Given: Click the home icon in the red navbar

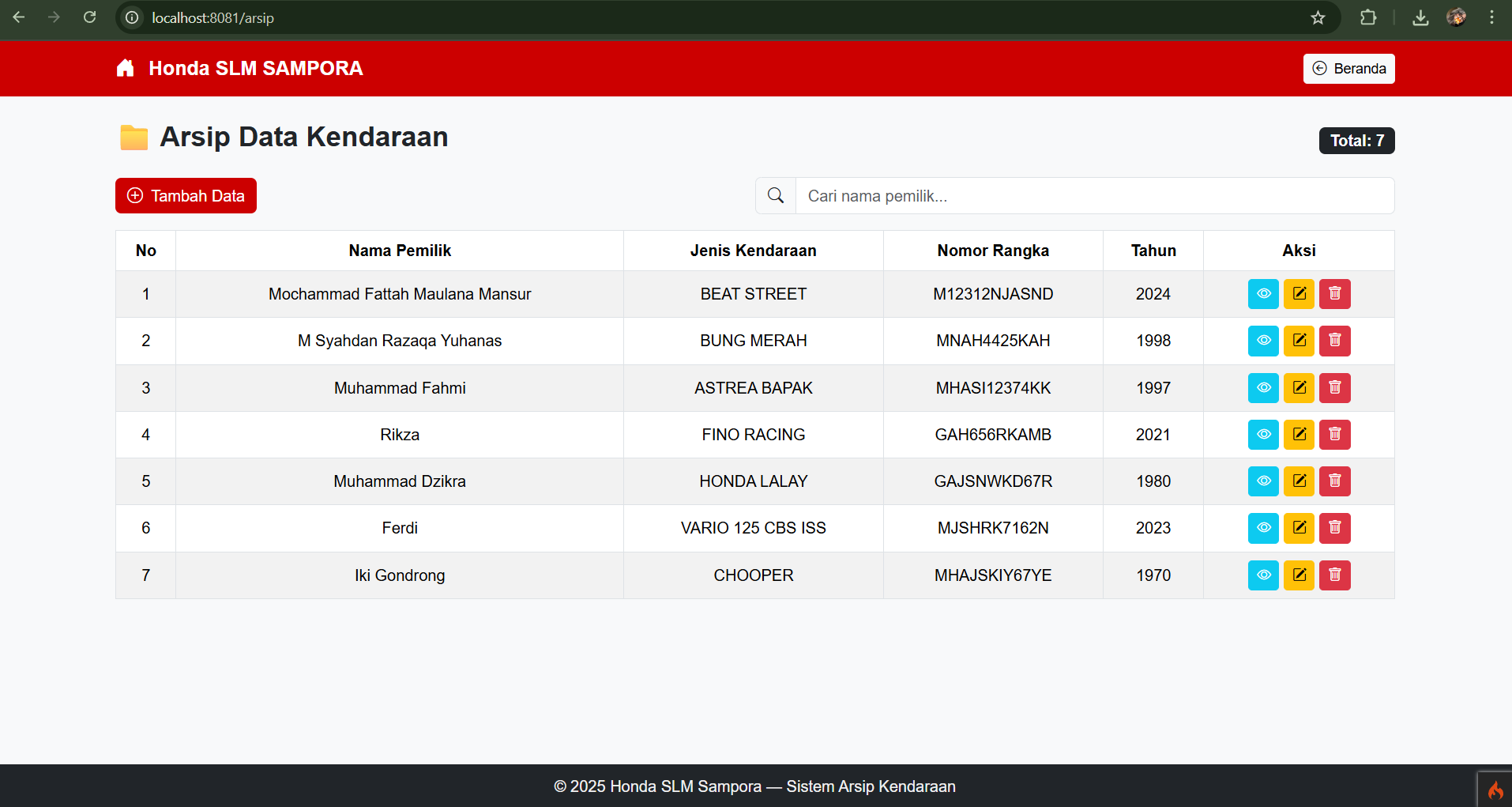Looking at the screenshot, I should pos(125,69).
